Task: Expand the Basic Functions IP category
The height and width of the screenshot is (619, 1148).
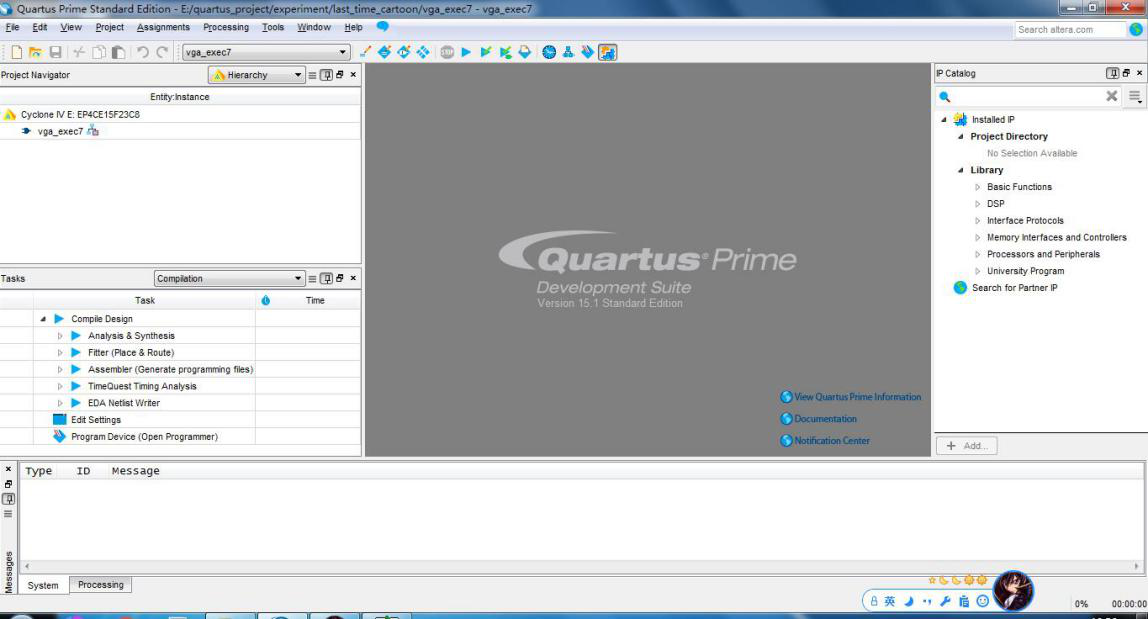Action: [x=977, y=187]
